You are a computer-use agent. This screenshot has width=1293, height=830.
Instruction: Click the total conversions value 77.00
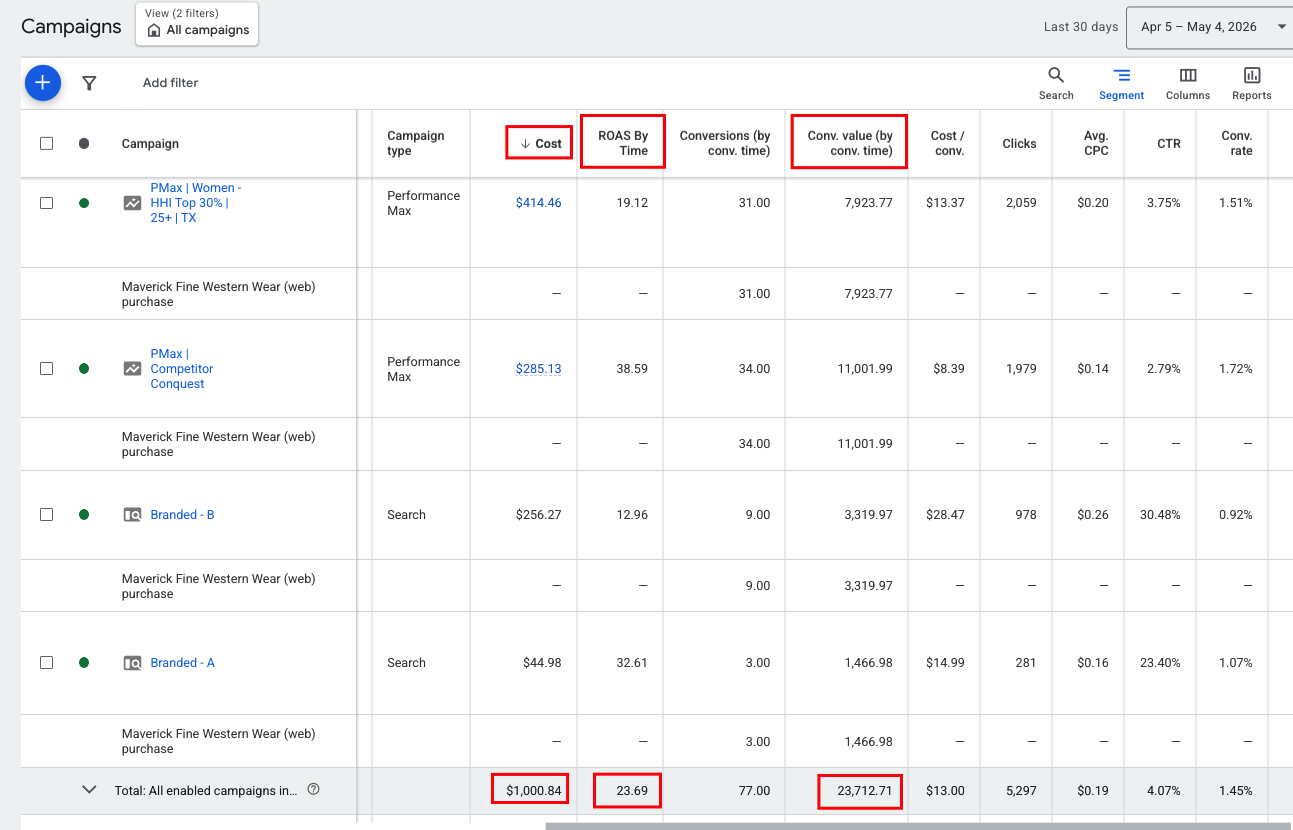click(x=754, y=790)
